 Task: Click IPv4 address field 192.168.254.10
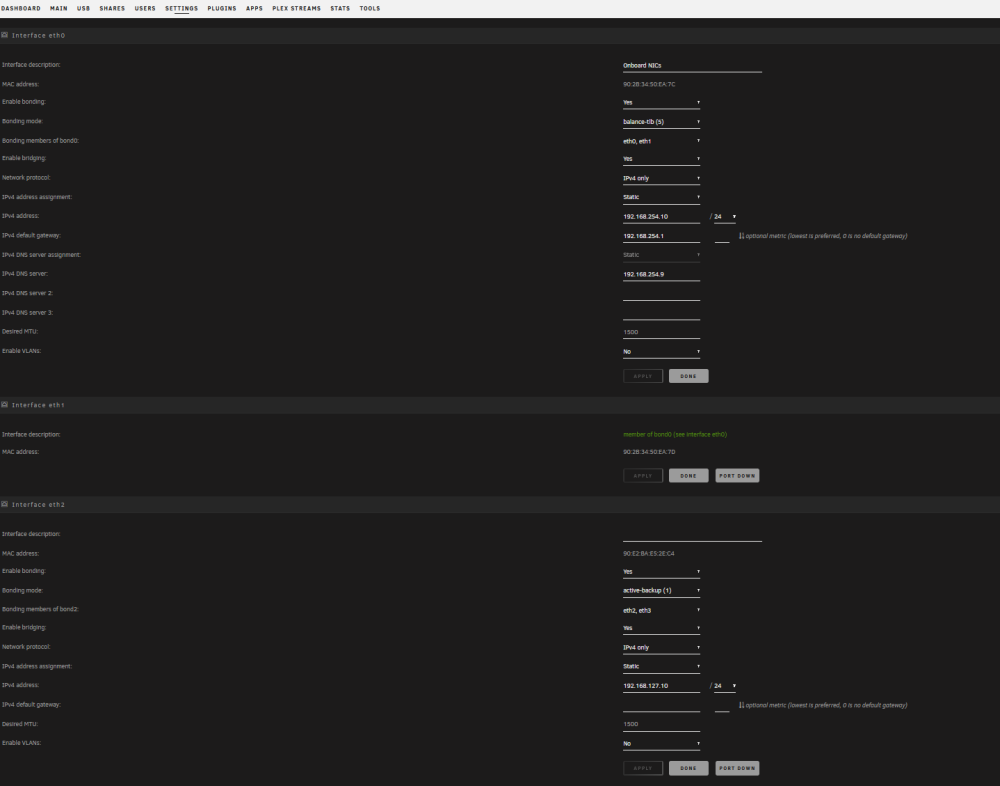point(661,216)
